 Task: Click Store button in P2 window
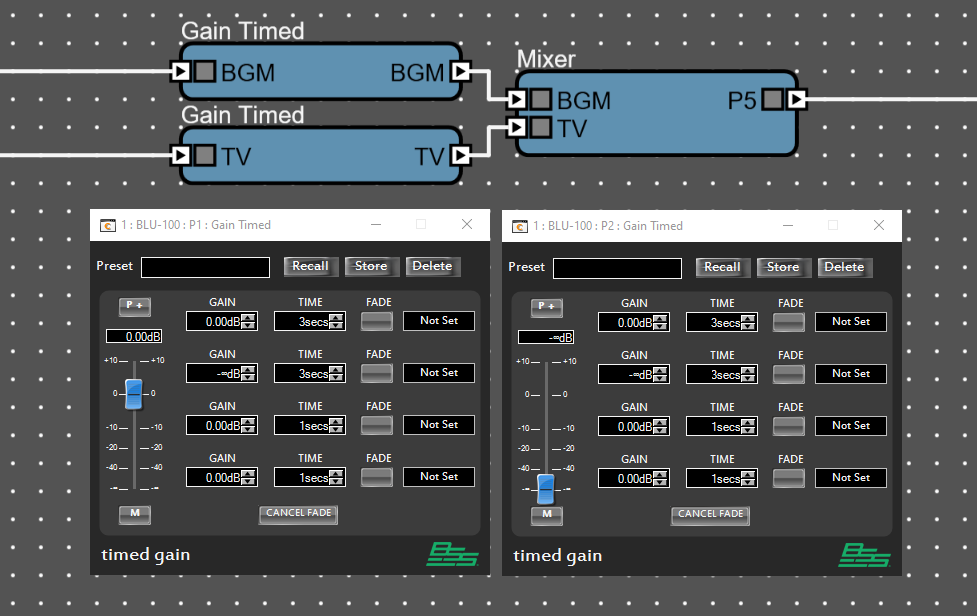[x=783, y=267]
